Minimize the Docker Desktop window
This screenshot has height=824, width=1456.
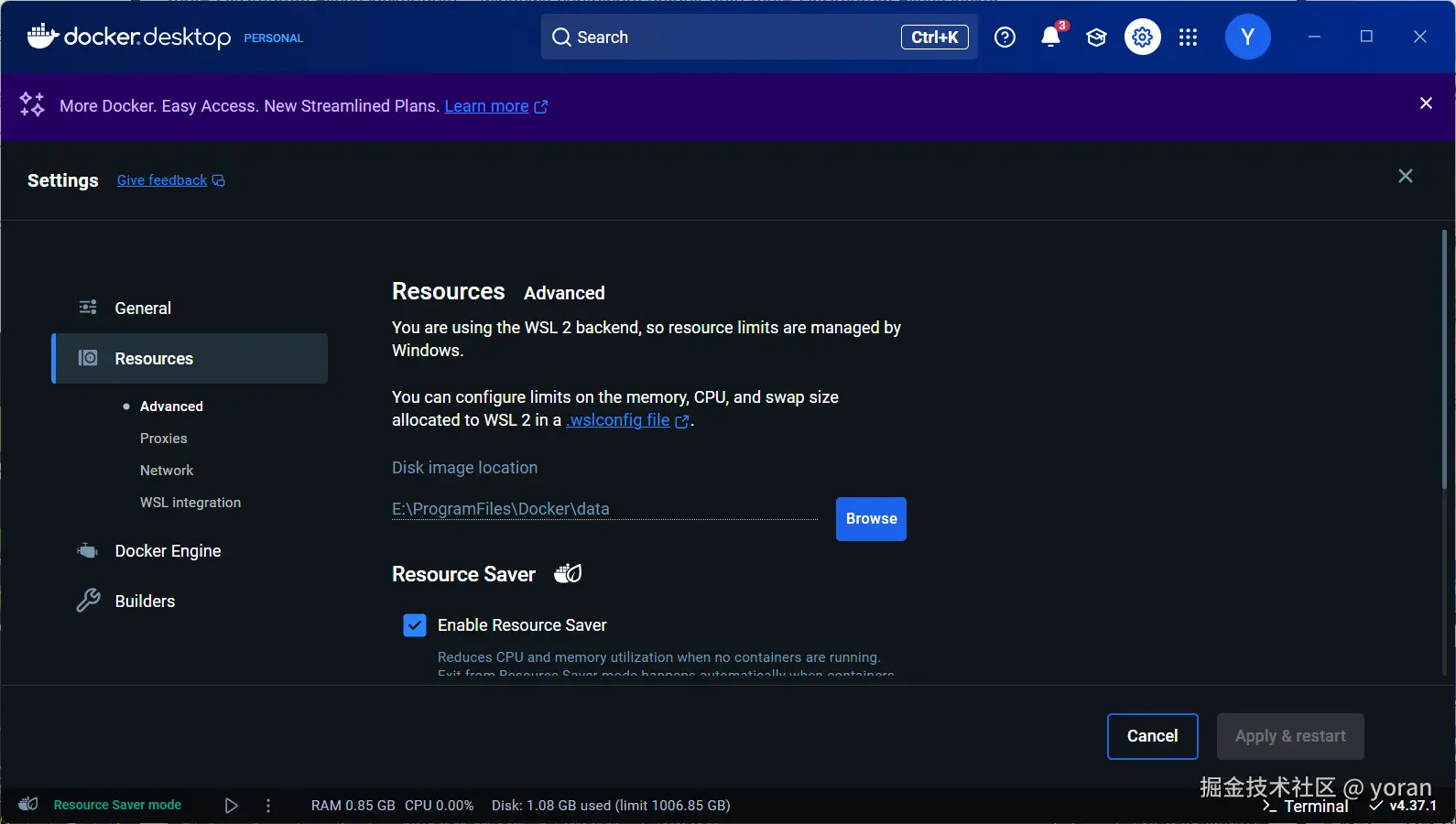pyautogui.click(x=1314, y=37)
